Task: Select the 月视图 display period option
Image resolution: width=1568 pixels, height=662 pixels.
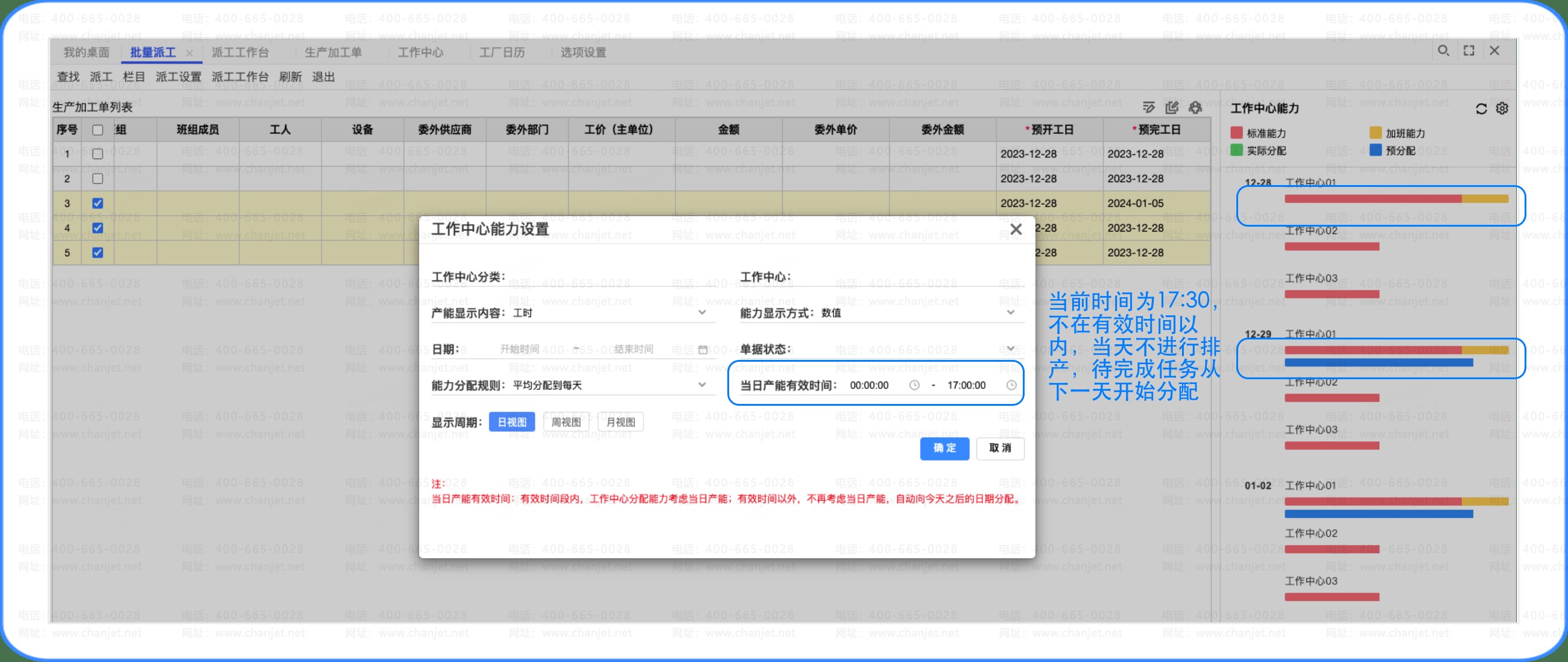Action: pos(621,422)
